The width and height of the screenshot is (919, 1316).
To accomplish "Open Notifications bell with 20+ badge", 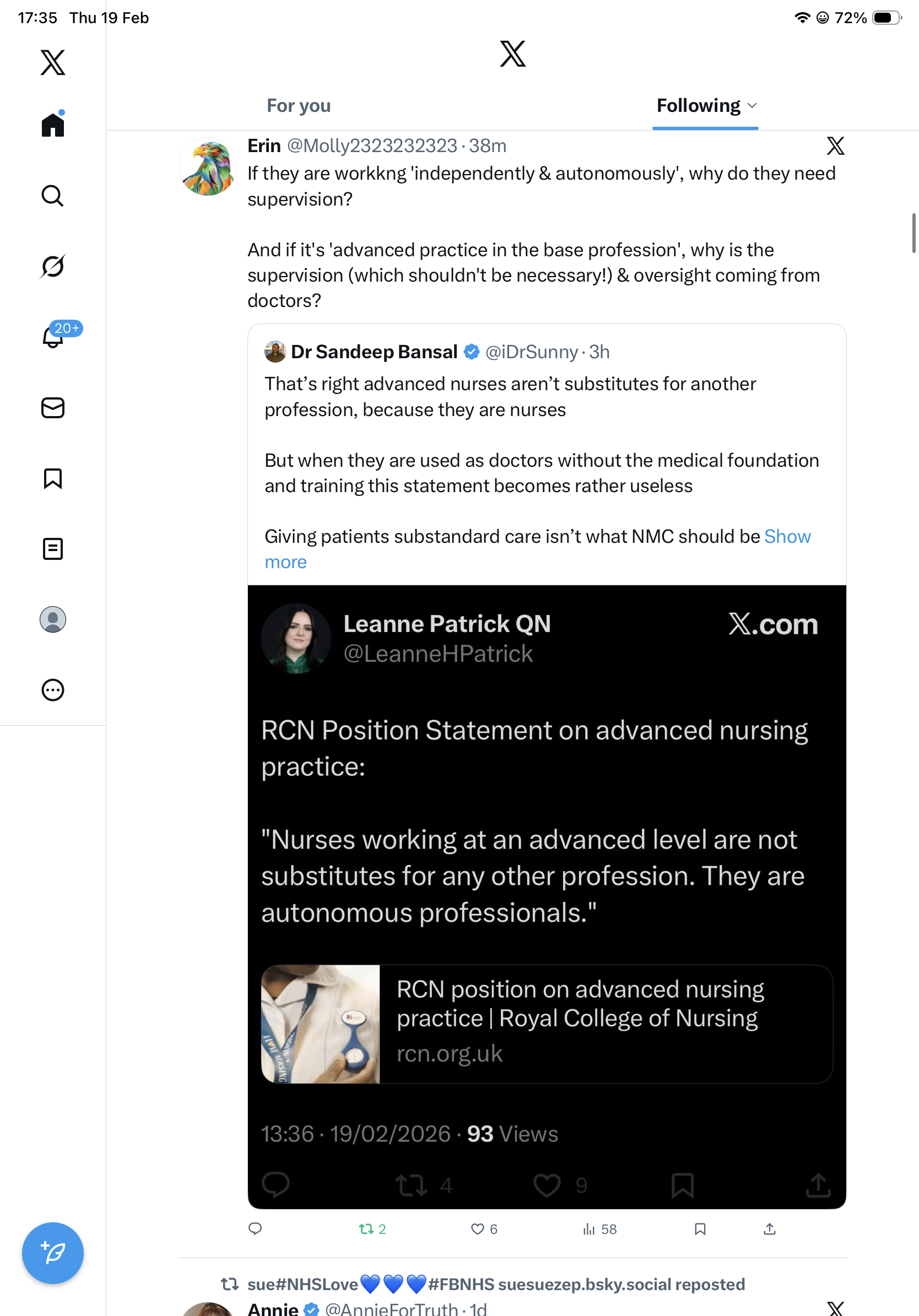I will tap(53, 337).
